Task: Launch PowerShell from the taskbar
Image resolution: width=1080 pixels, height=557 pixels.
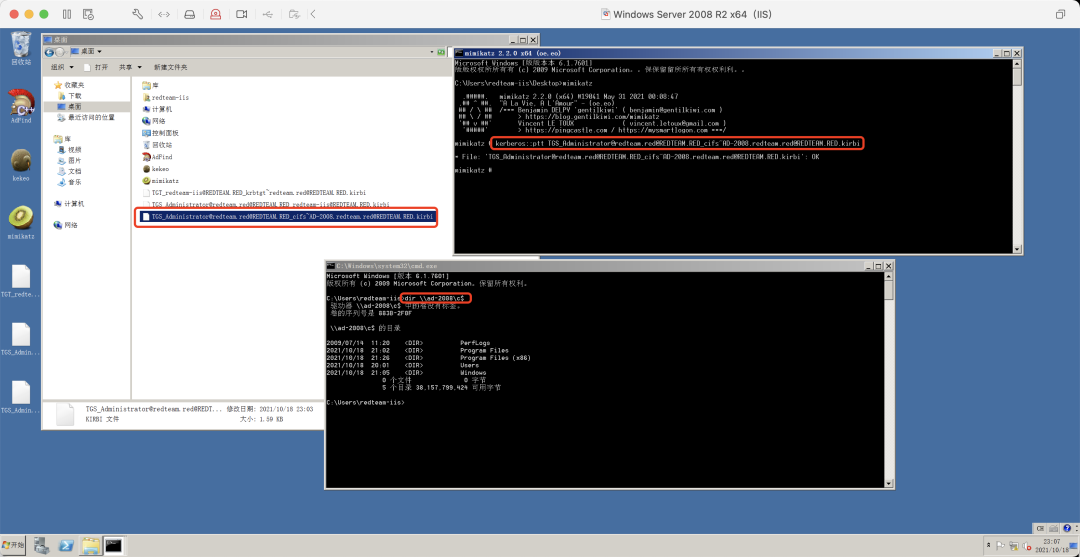Action: (66, 545)
